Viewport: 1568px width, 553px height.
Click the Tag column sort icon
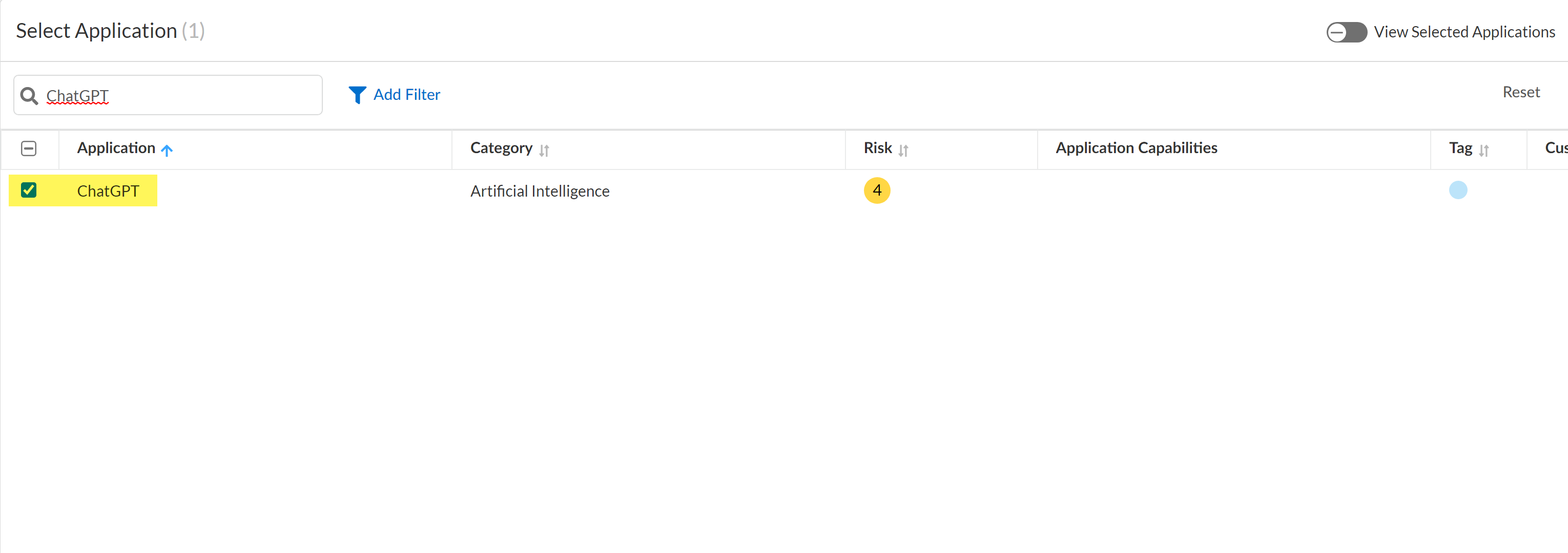(x=1484, y=150)
